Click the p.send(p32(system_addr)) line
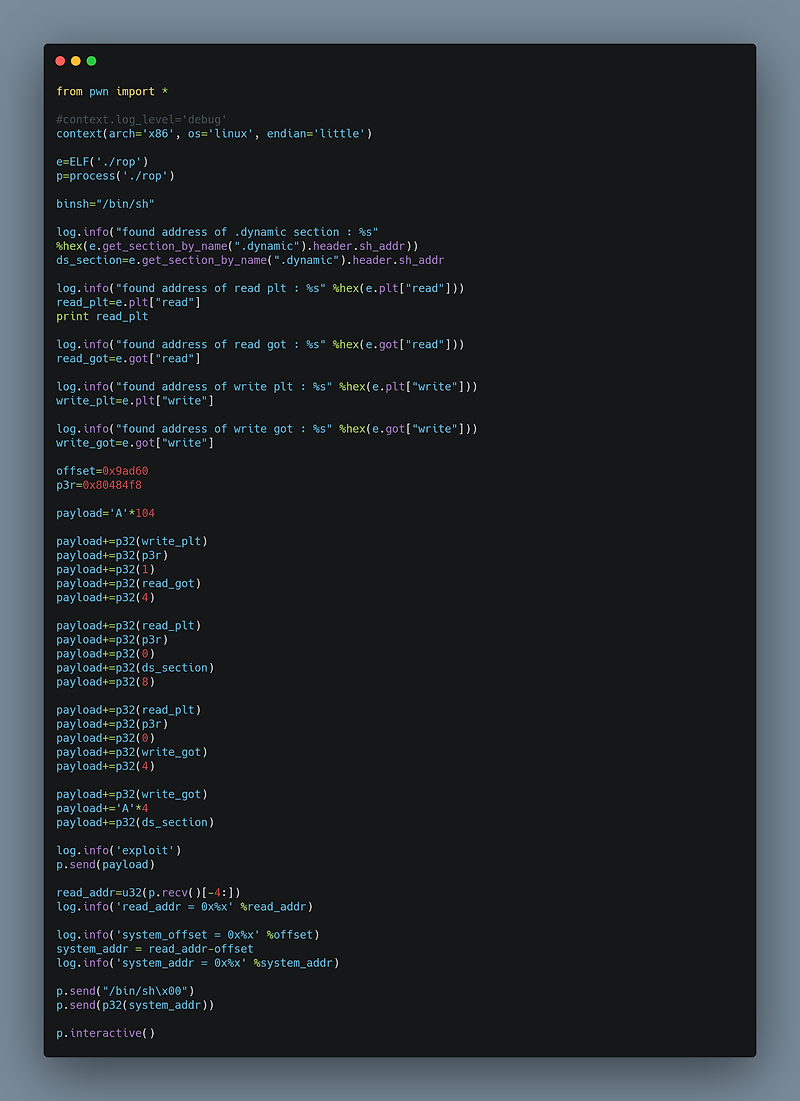Screen dimensions: 800x1101 coord(136,1004)
